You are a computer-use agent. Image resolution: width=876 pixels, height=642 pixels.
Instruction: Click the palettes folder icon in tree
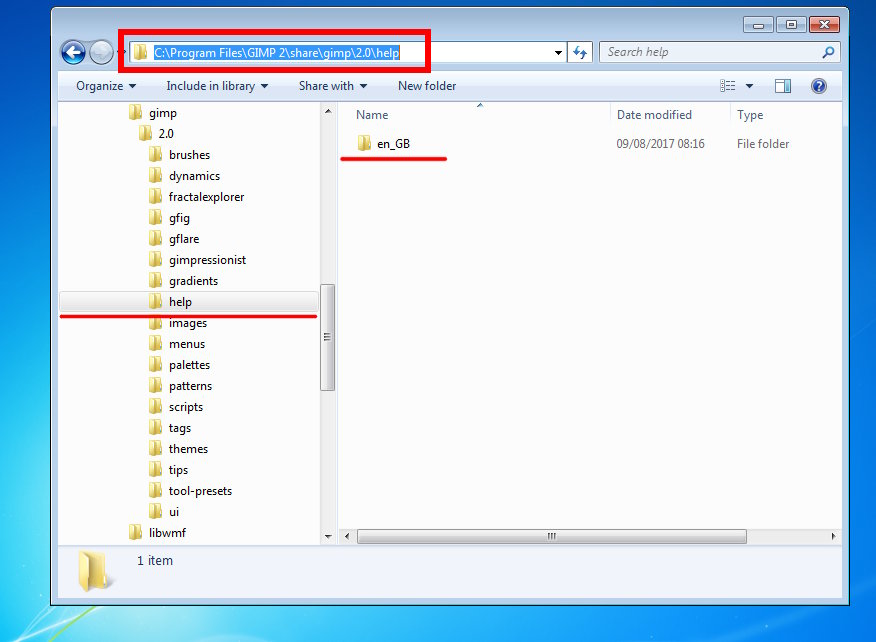pyautogui.click(x=155, y=364)
